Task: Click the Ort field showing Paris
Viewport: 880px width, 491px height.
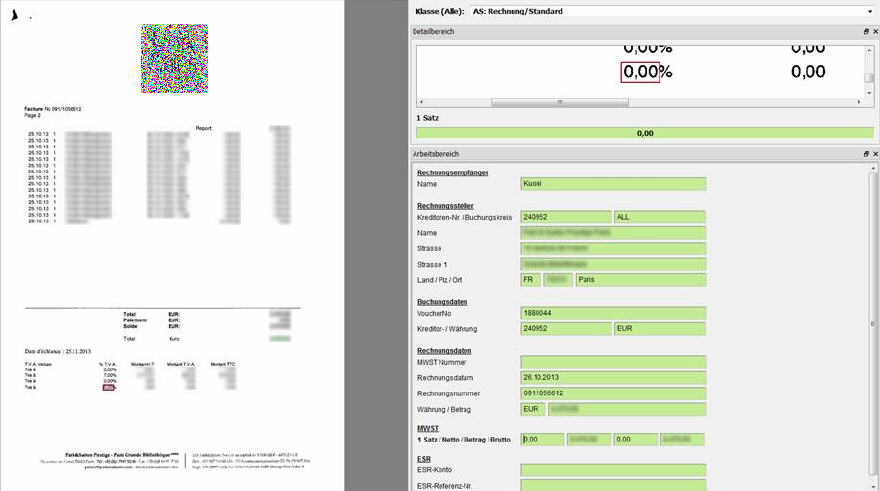Action: (640, 279)
